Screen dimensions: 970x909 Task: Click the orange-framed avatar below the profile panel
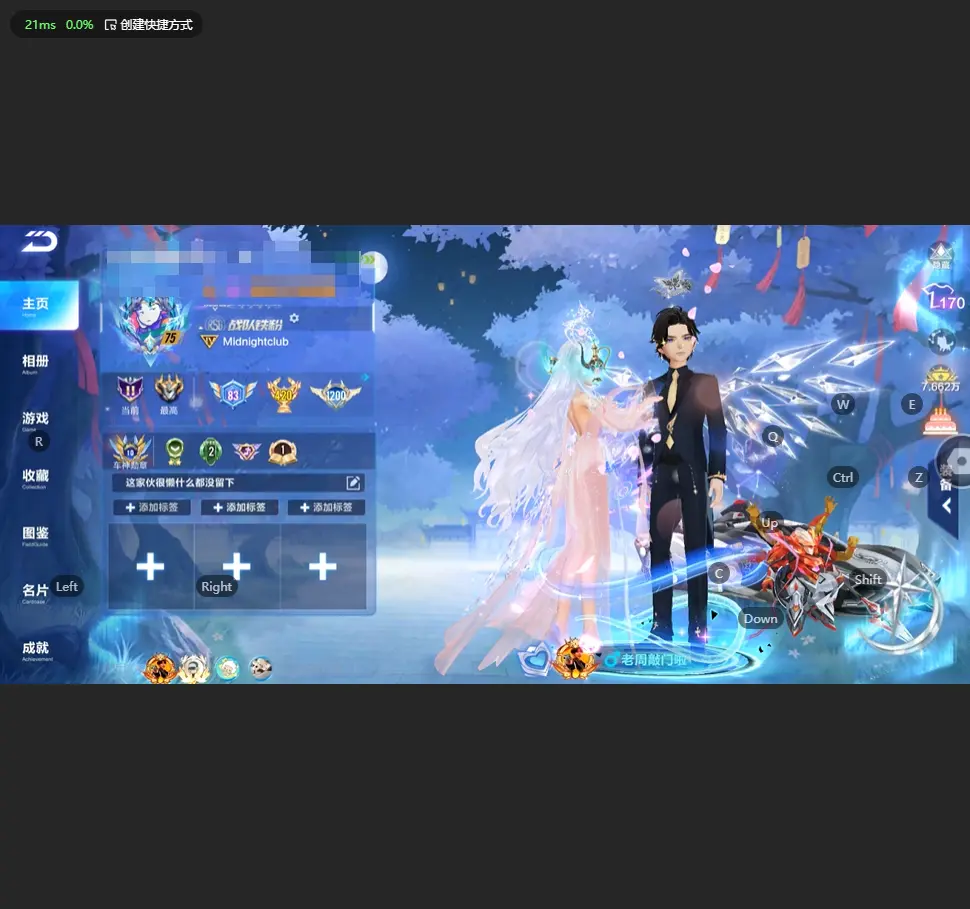click(x=160, y=668)
